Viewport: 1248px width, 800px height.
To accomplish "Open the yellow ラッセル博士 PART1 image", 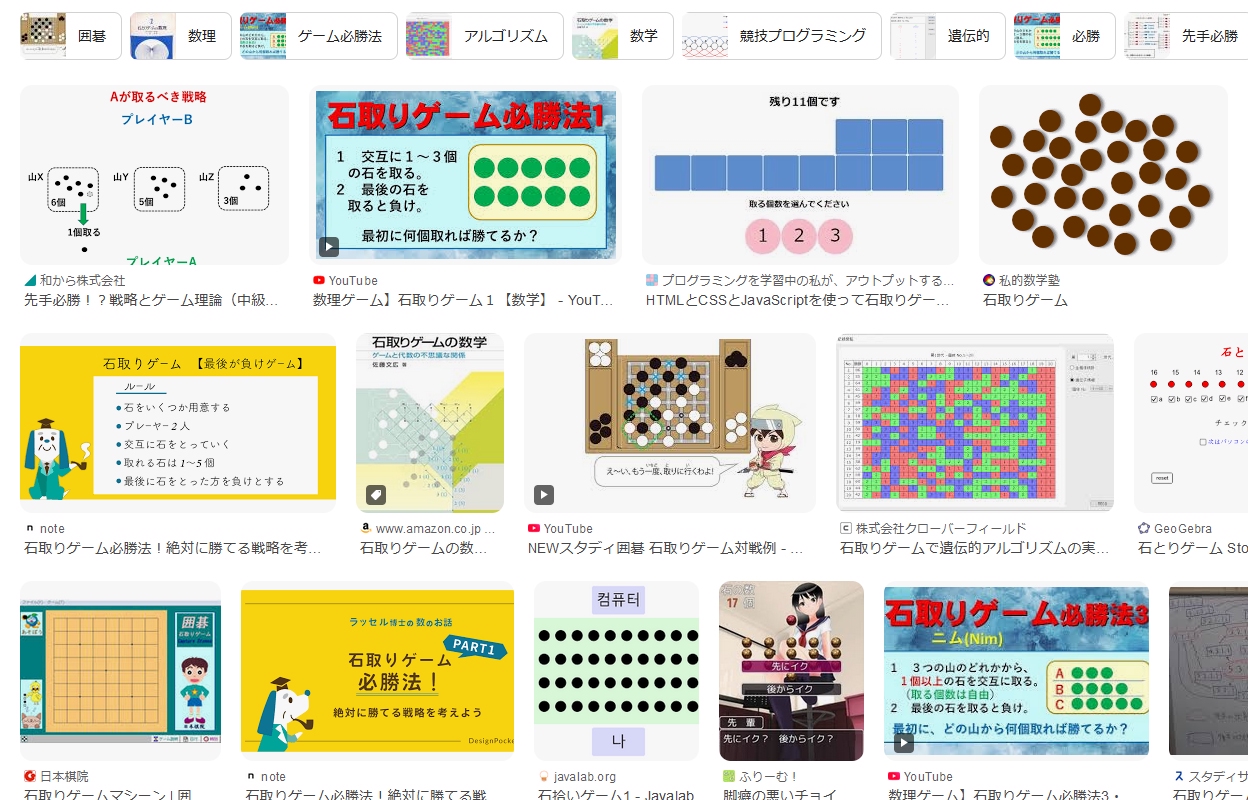I will [377, 671].
